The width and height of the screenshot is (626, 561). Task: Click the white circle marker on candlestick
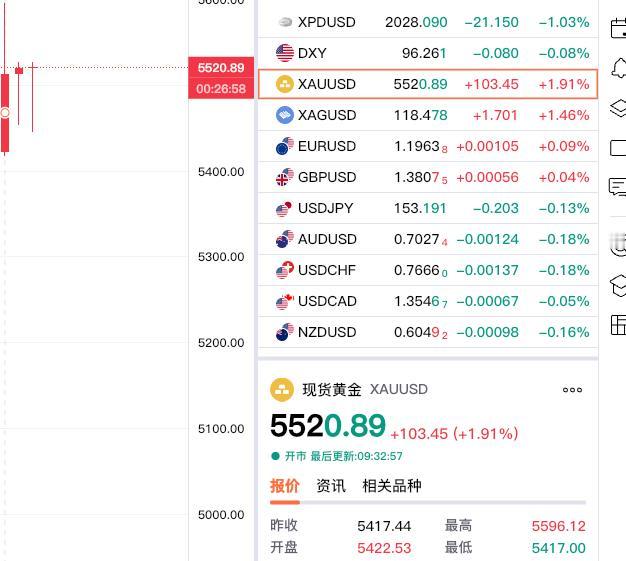[x=5, y=113]
